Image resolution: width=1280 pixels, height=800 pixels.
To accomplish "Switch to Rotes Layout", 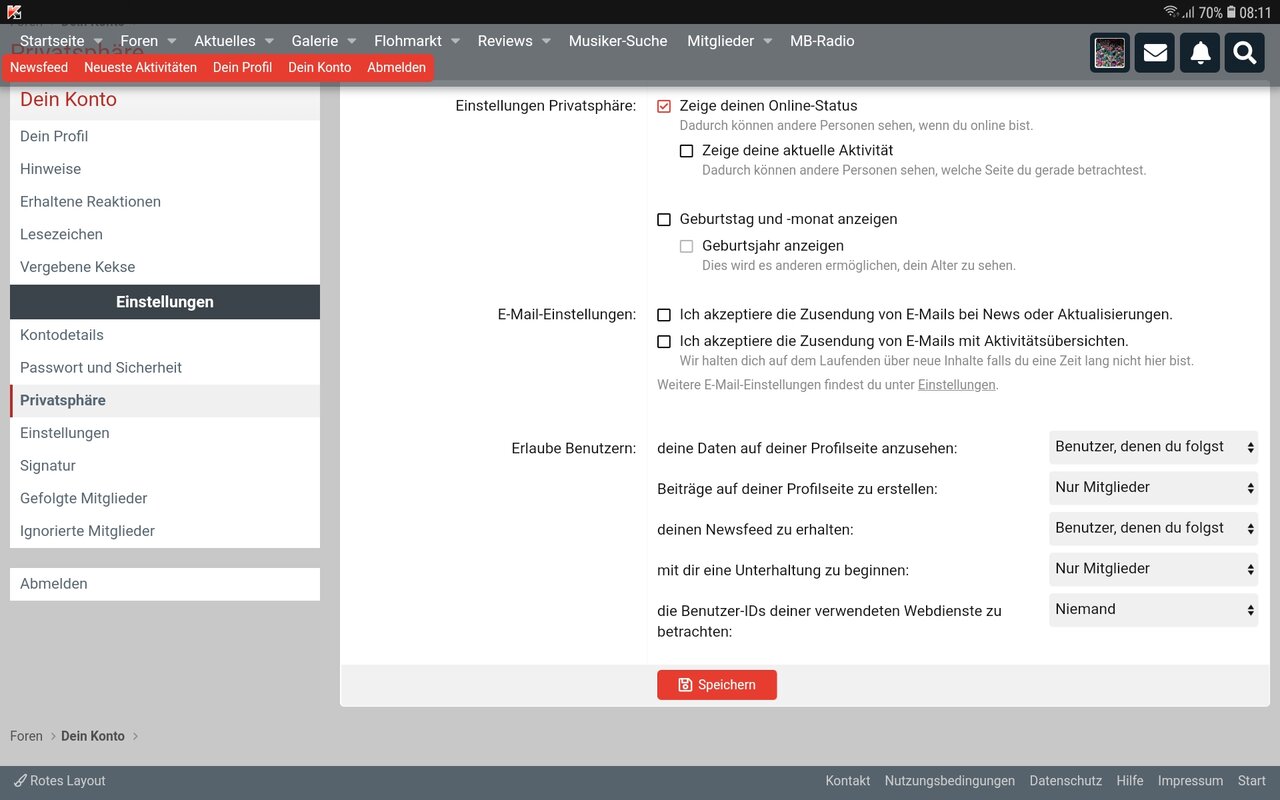I will (x=60, y=781).
